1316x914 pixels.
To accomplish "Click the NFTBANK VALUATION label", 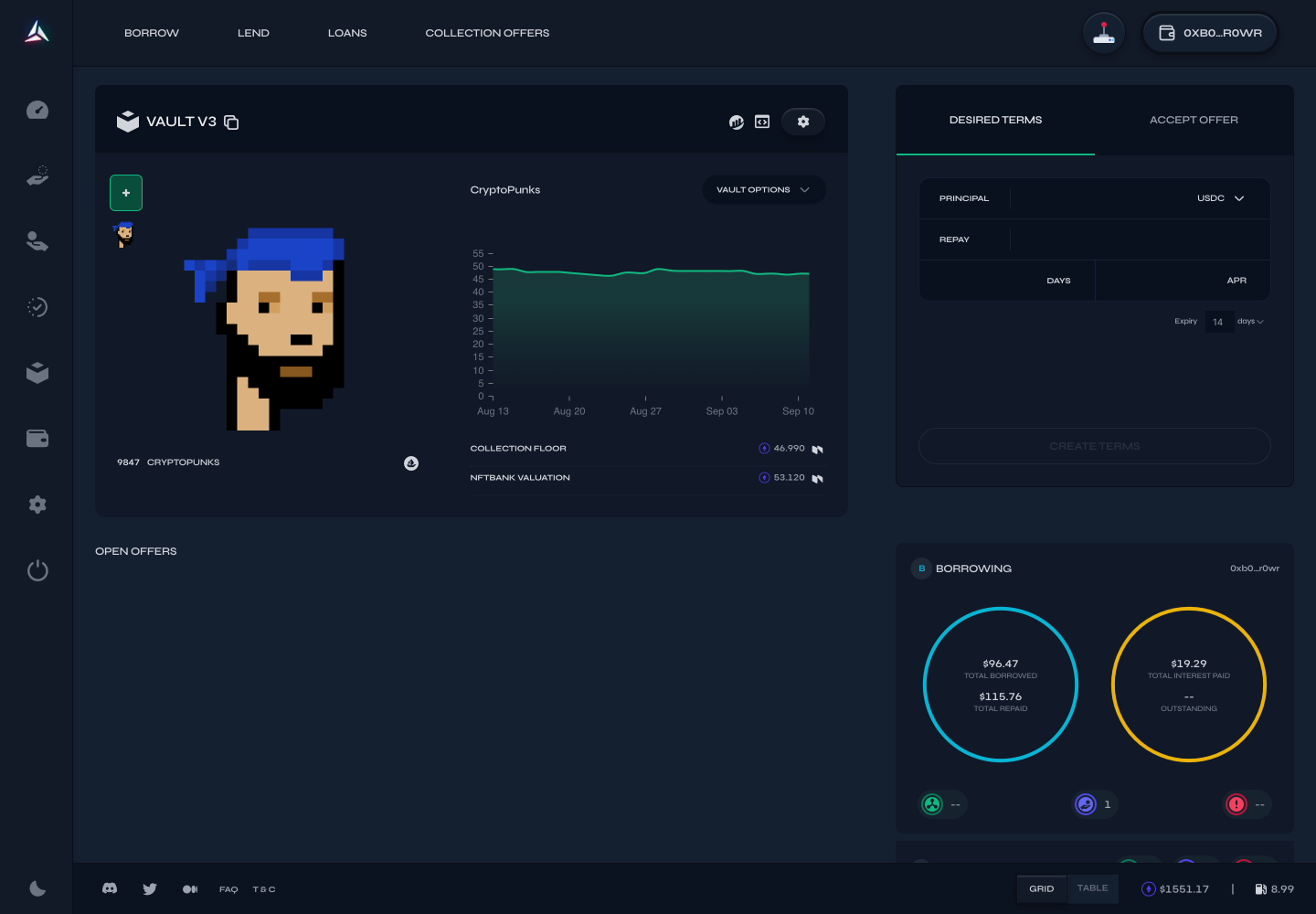I will [x=520, y=478].
